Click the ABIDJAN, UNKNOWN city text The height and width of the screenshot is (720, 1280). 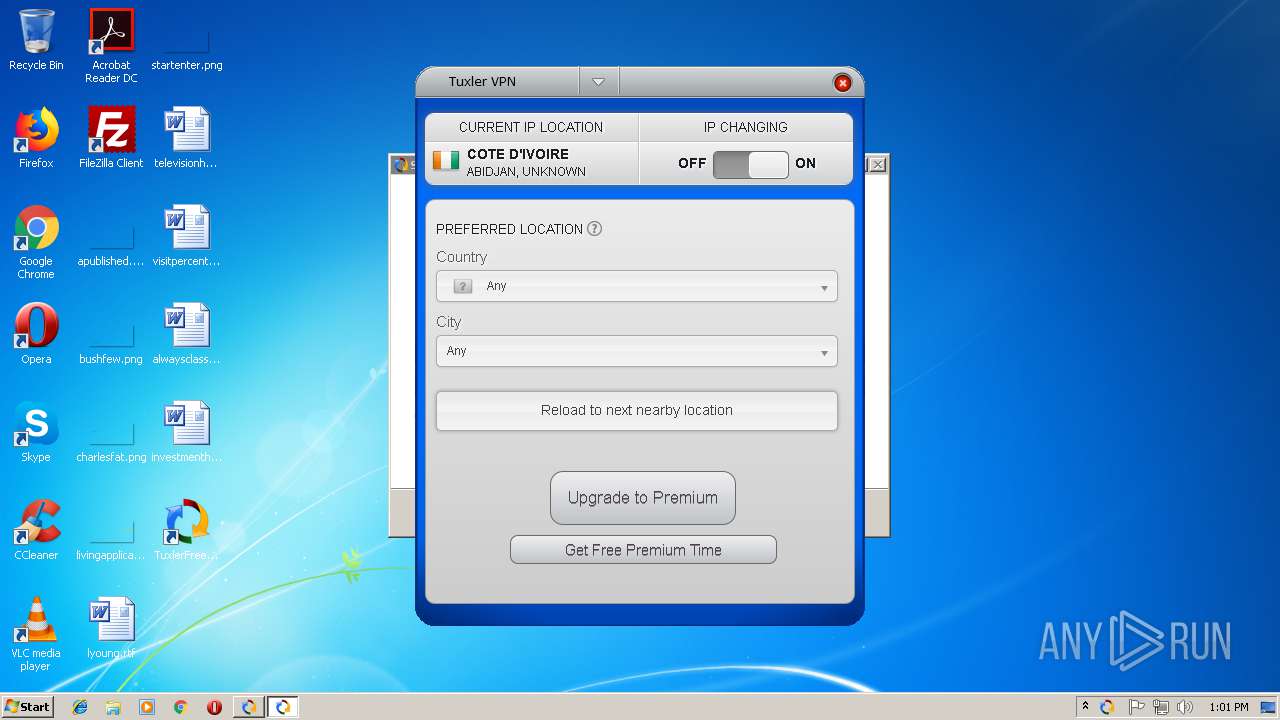coord(526,172)
